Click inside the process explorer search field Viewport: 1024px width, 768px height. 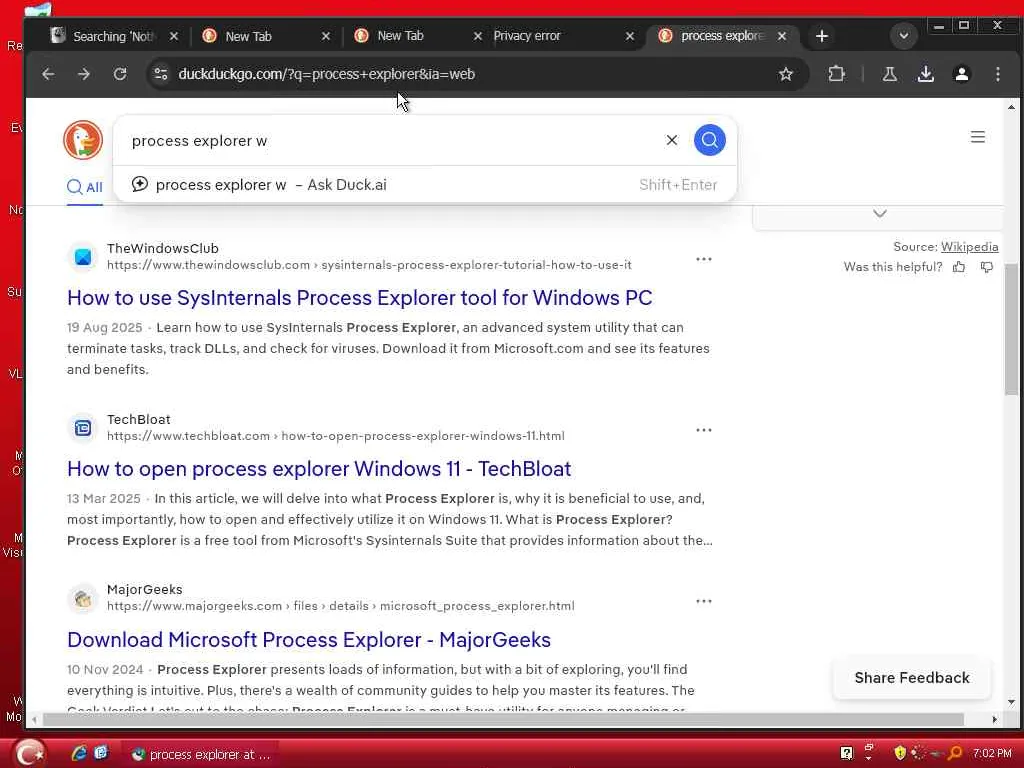(392, 140)
